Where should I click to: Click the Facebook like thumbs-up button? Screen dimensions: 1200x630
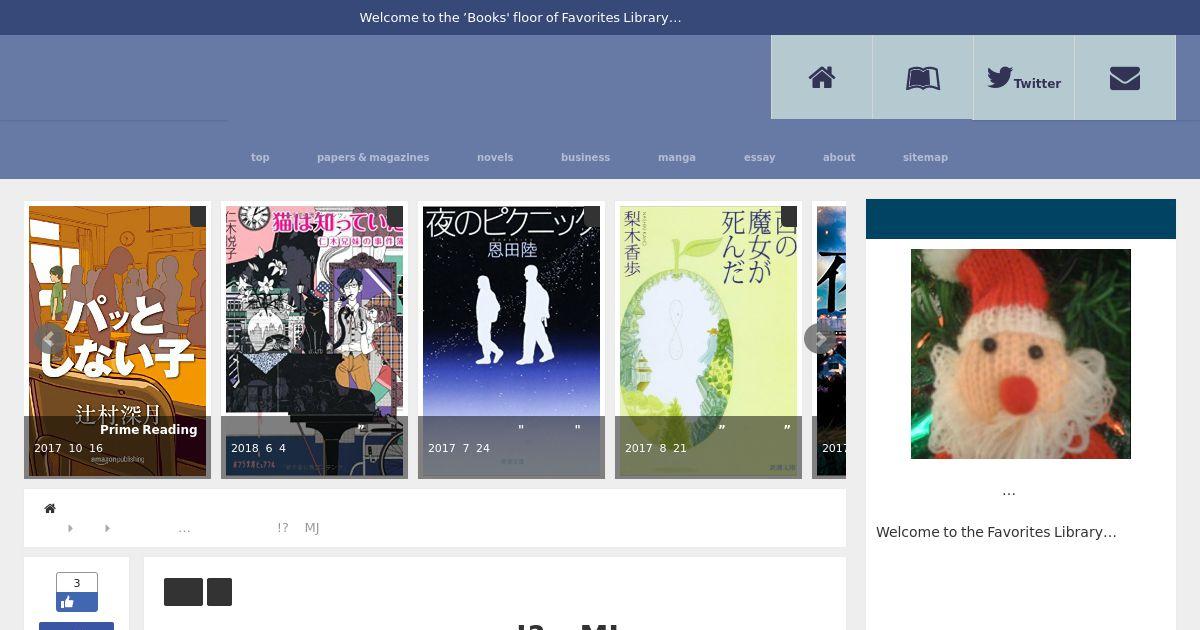[x=76, y=602]
